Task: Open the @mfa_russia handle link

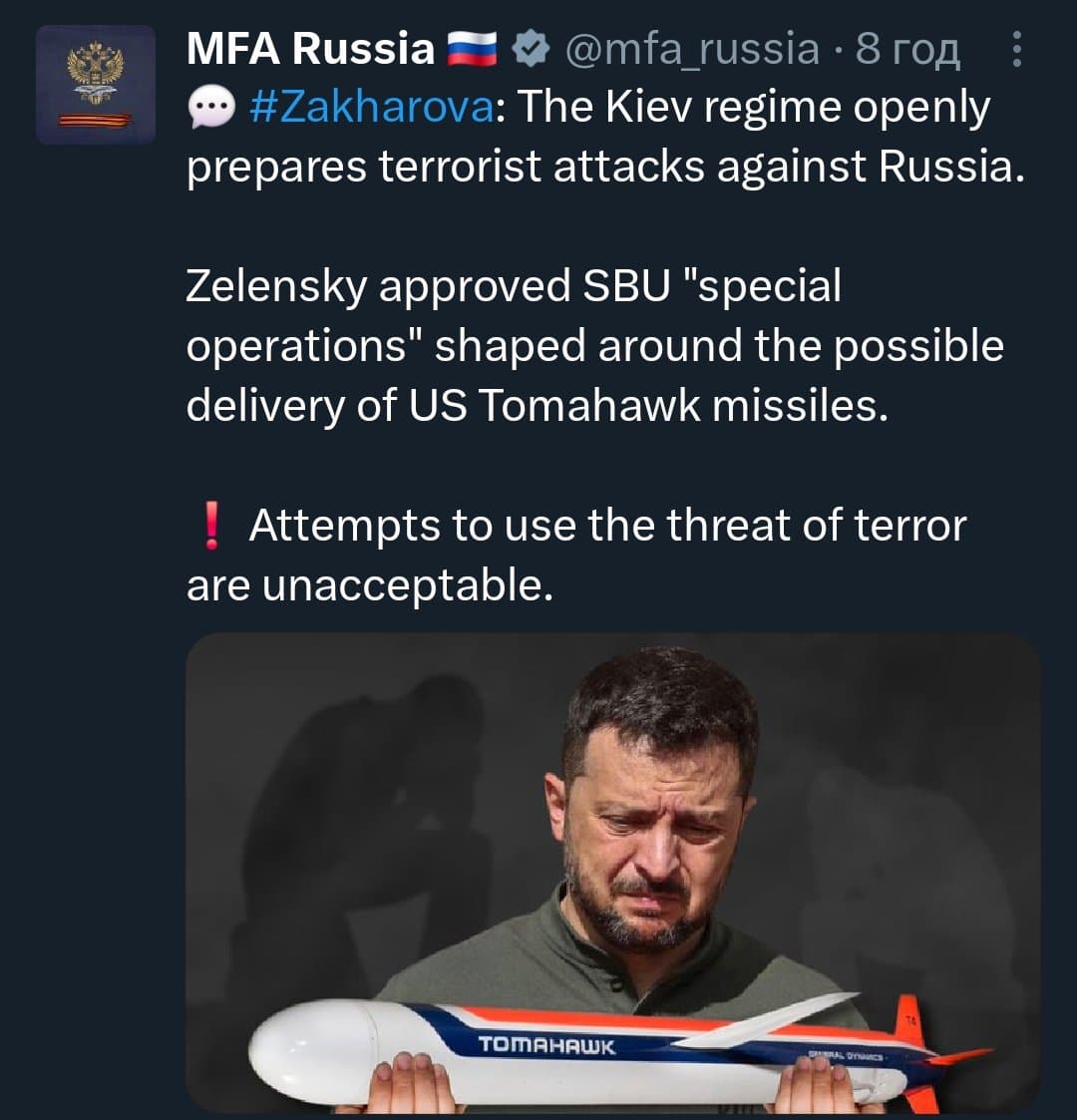Action: click(x=691, y=48)
